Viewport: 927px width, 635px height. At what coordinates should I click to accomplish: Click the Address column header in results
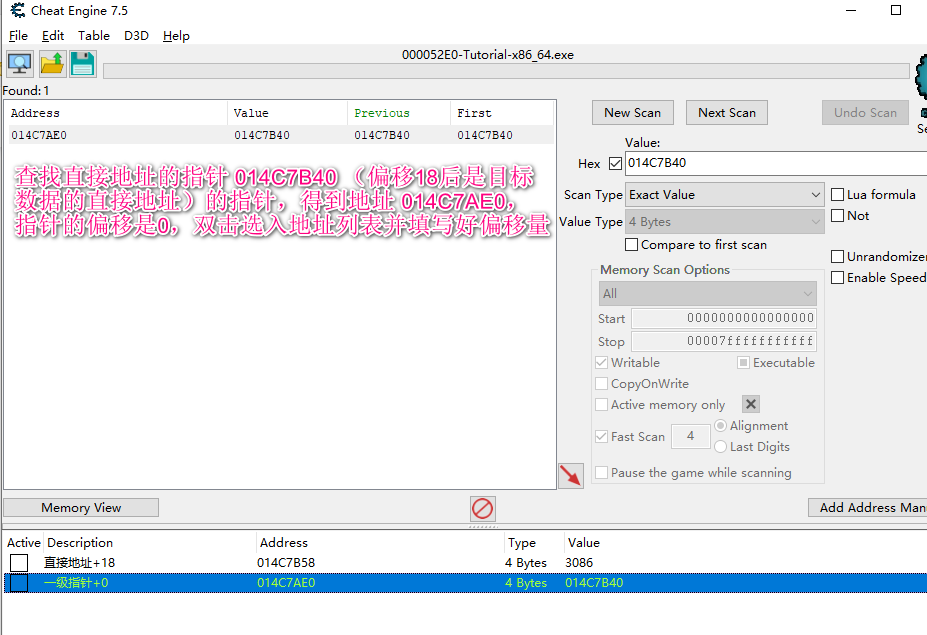[x=116, y=113]
